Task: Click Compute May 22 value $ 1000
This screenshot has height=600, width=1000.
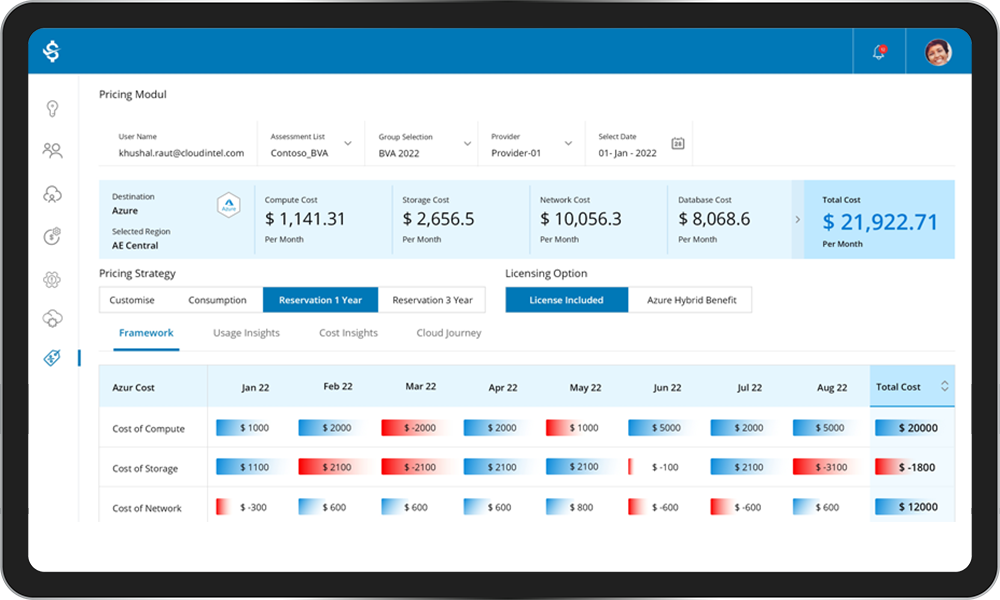Action: pos(584,428)
